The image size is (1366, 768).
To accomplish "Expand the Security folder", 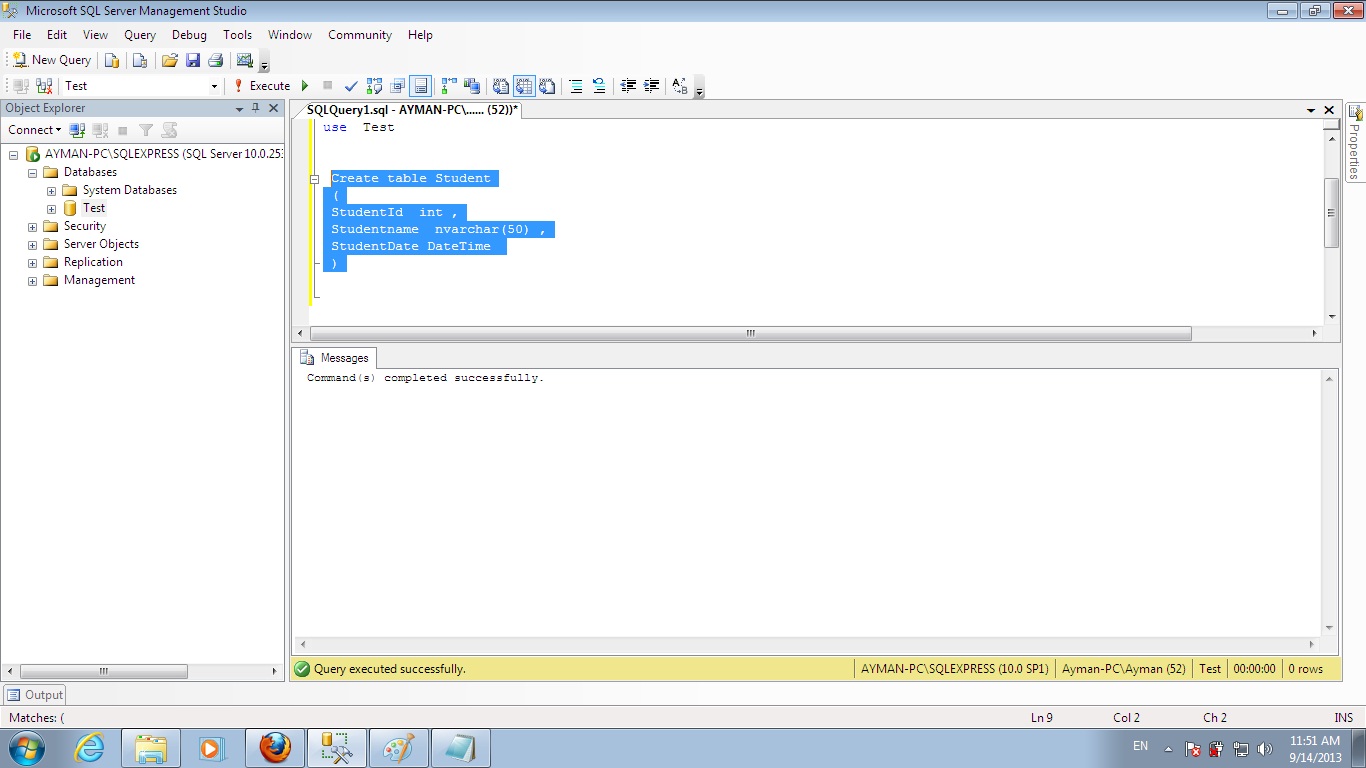I will click(33, 226).
